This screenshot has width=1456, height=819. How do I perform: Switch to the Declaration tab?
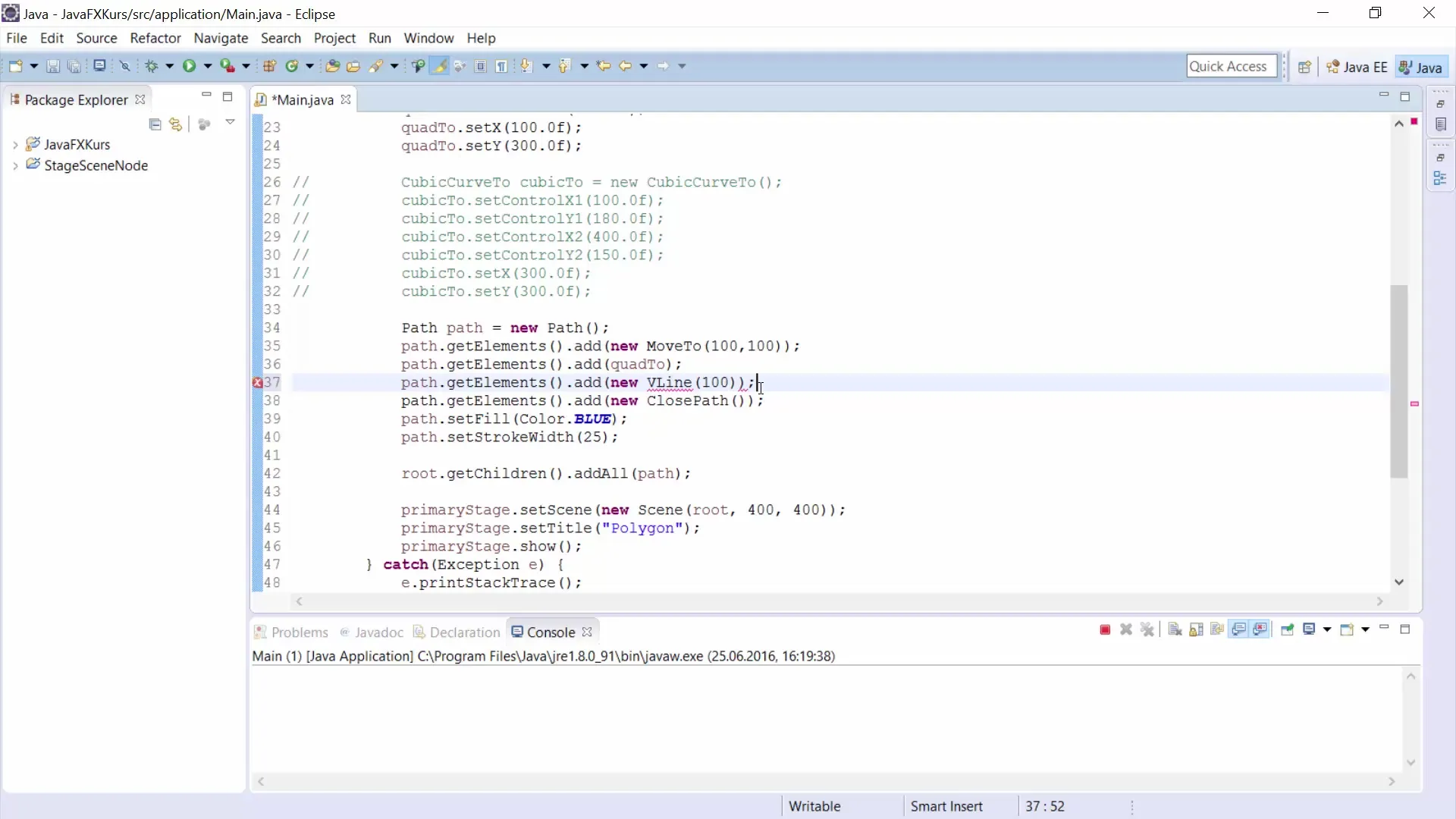[x=457, y=632]
